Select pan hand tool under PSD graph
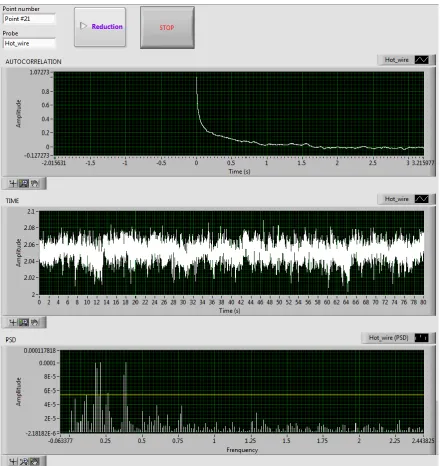Screen dimensions: 440x466 pyautogui.click(x=35, y=462)
